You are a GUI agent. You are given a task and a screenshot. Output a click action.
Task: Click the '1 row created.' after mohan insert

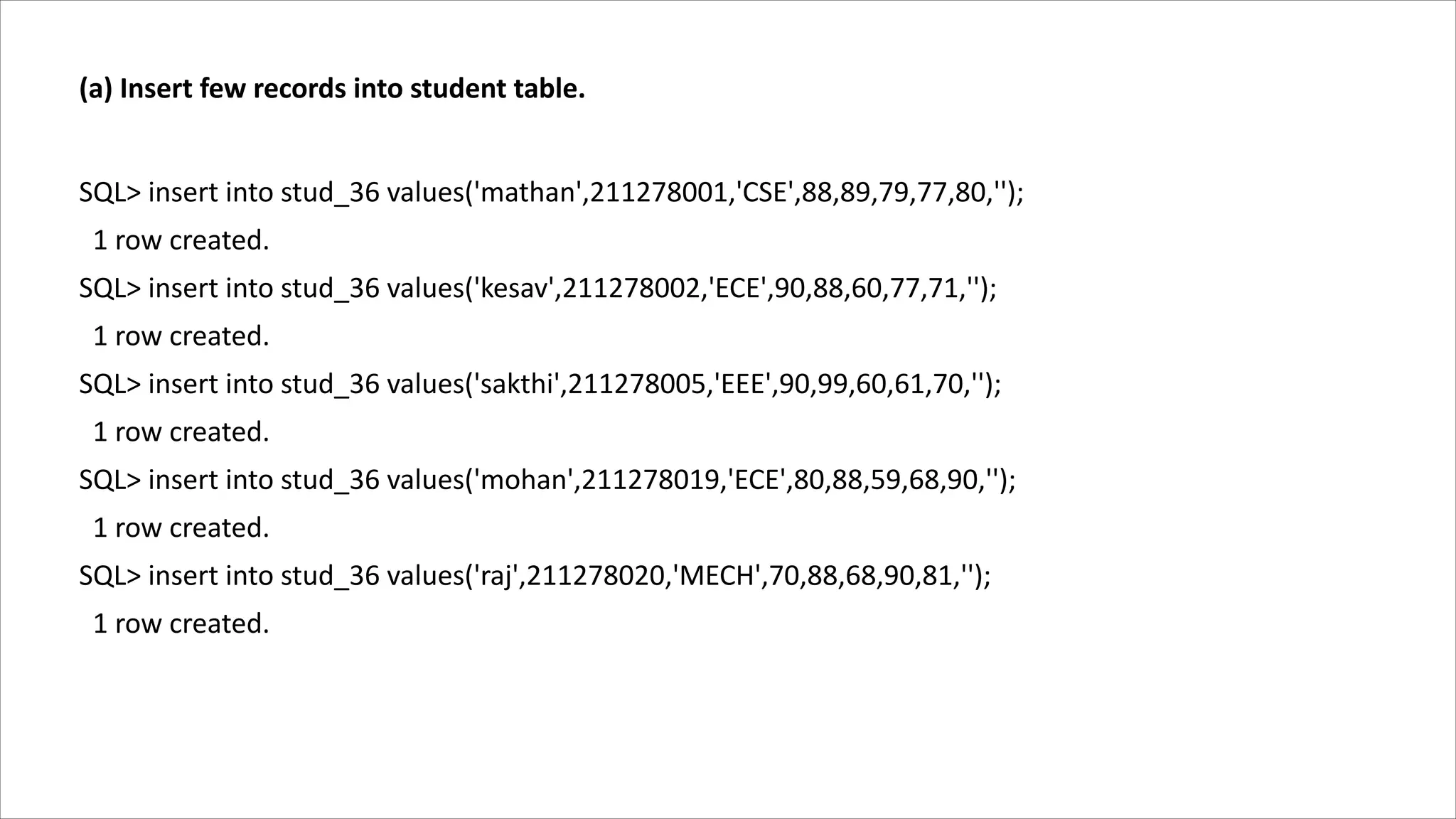coord(181,528)
